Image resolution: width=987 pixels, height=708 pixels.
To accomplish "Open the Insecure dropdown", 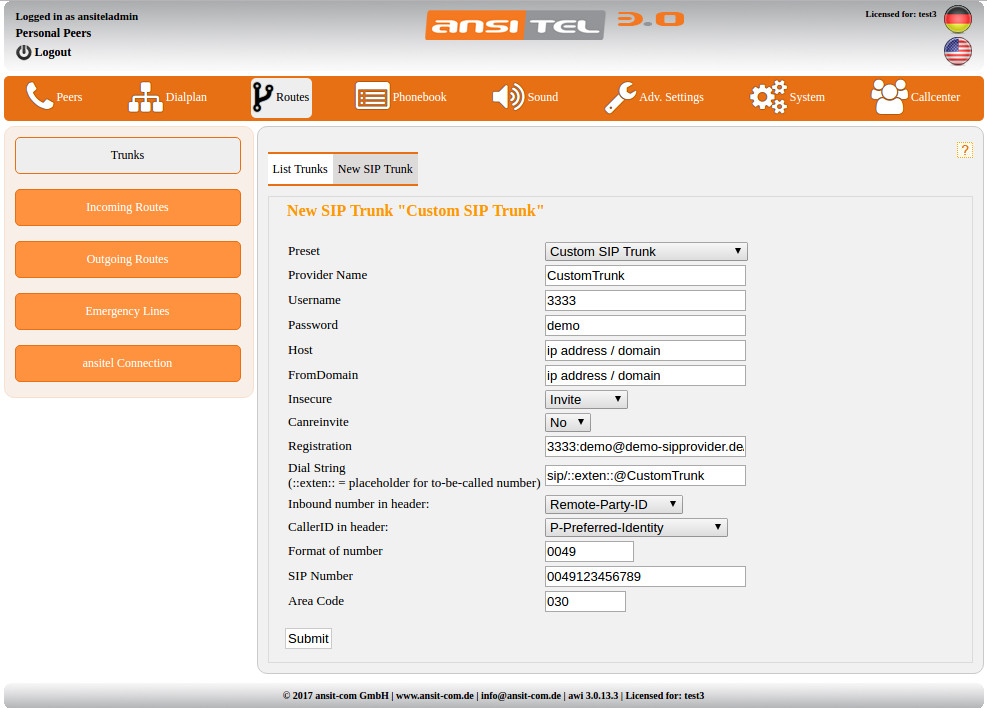I will (586, 399).
